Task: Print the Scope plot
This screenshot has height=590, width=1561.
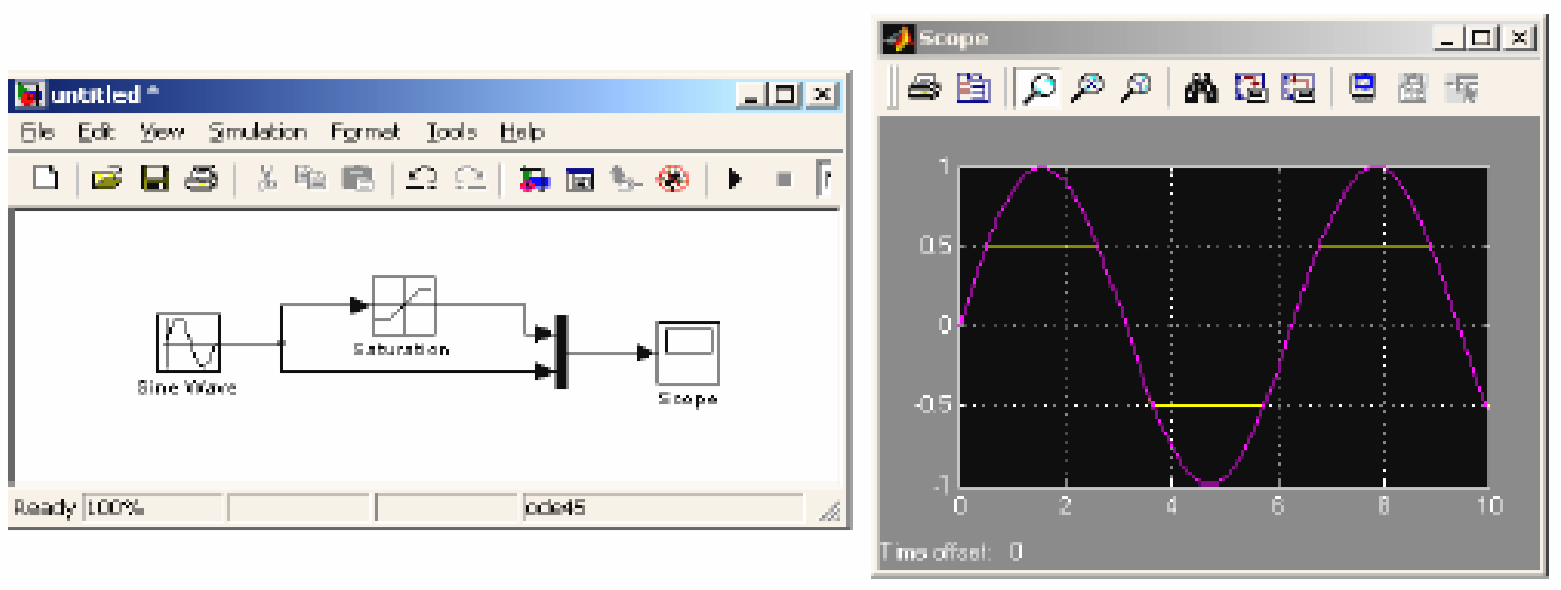Action: [924, 89]
